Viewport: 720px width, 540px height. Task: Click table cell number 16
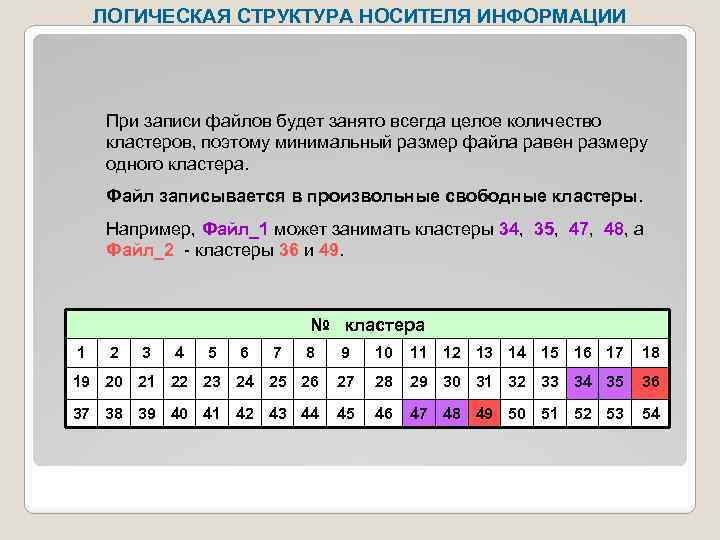583,353
